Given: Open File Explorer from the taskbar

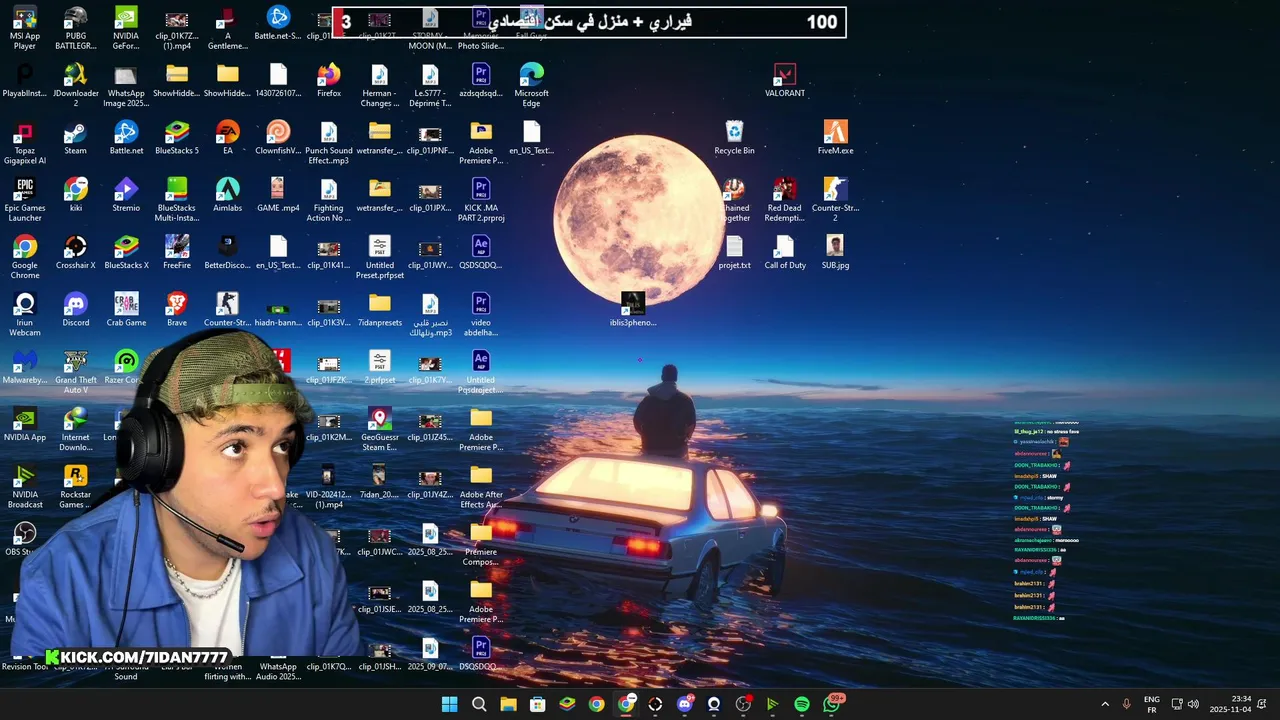Looking at the screenshot, I should (x=508, y=704).
